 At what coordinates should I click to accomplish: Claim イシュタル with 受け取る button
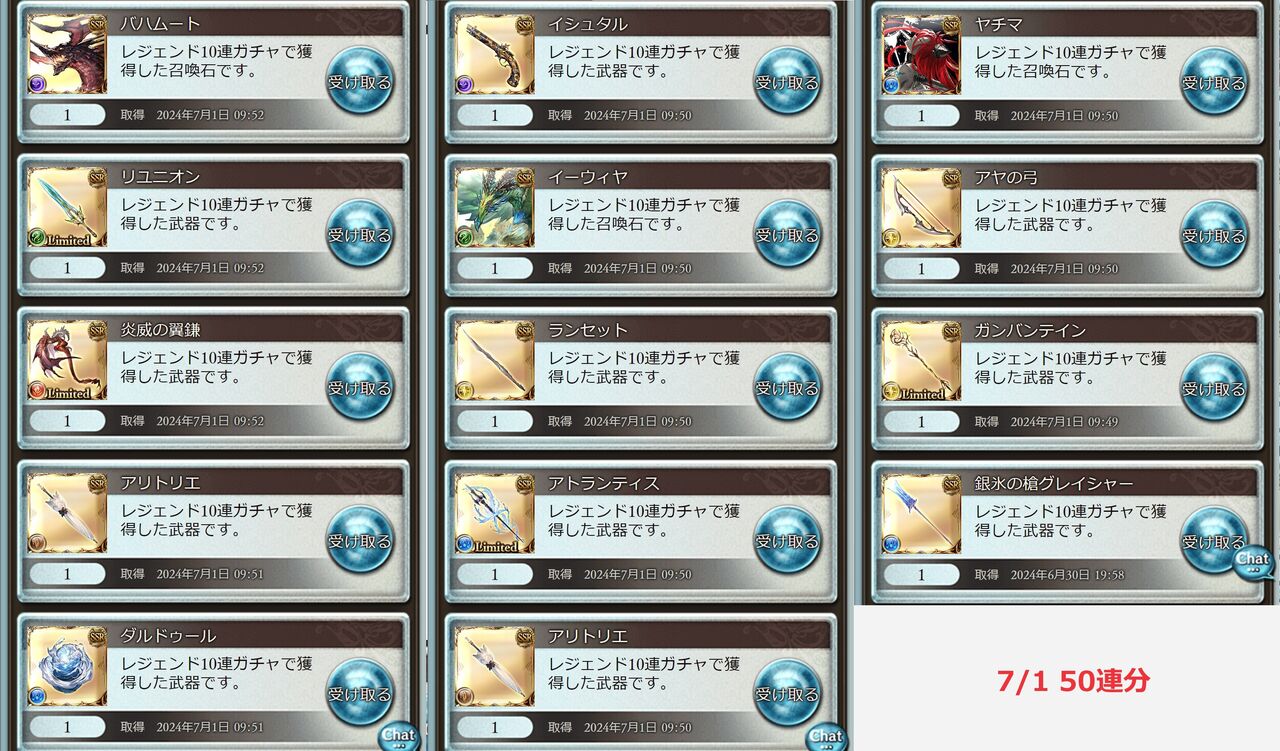tap(787, 81)
